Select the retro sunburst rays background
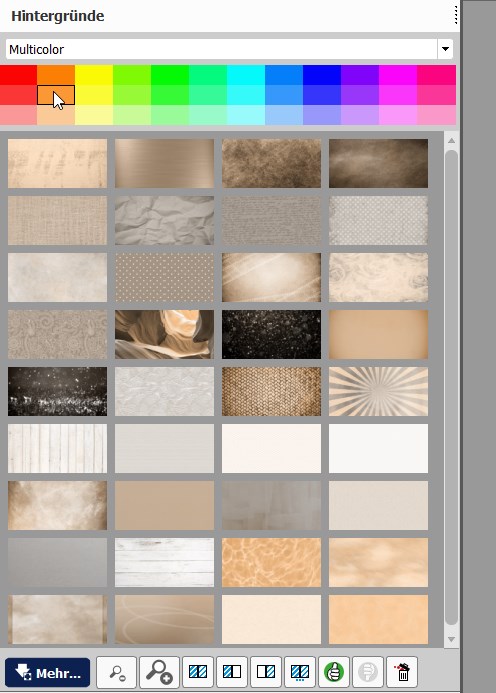 point(378,392)
